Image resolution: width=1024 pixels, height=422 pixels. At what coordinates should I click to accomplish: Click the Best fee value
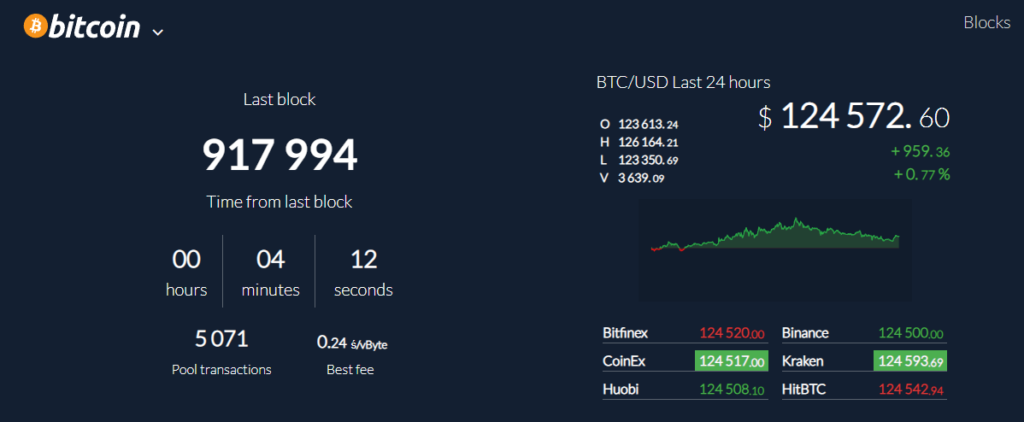coord(351,343)
